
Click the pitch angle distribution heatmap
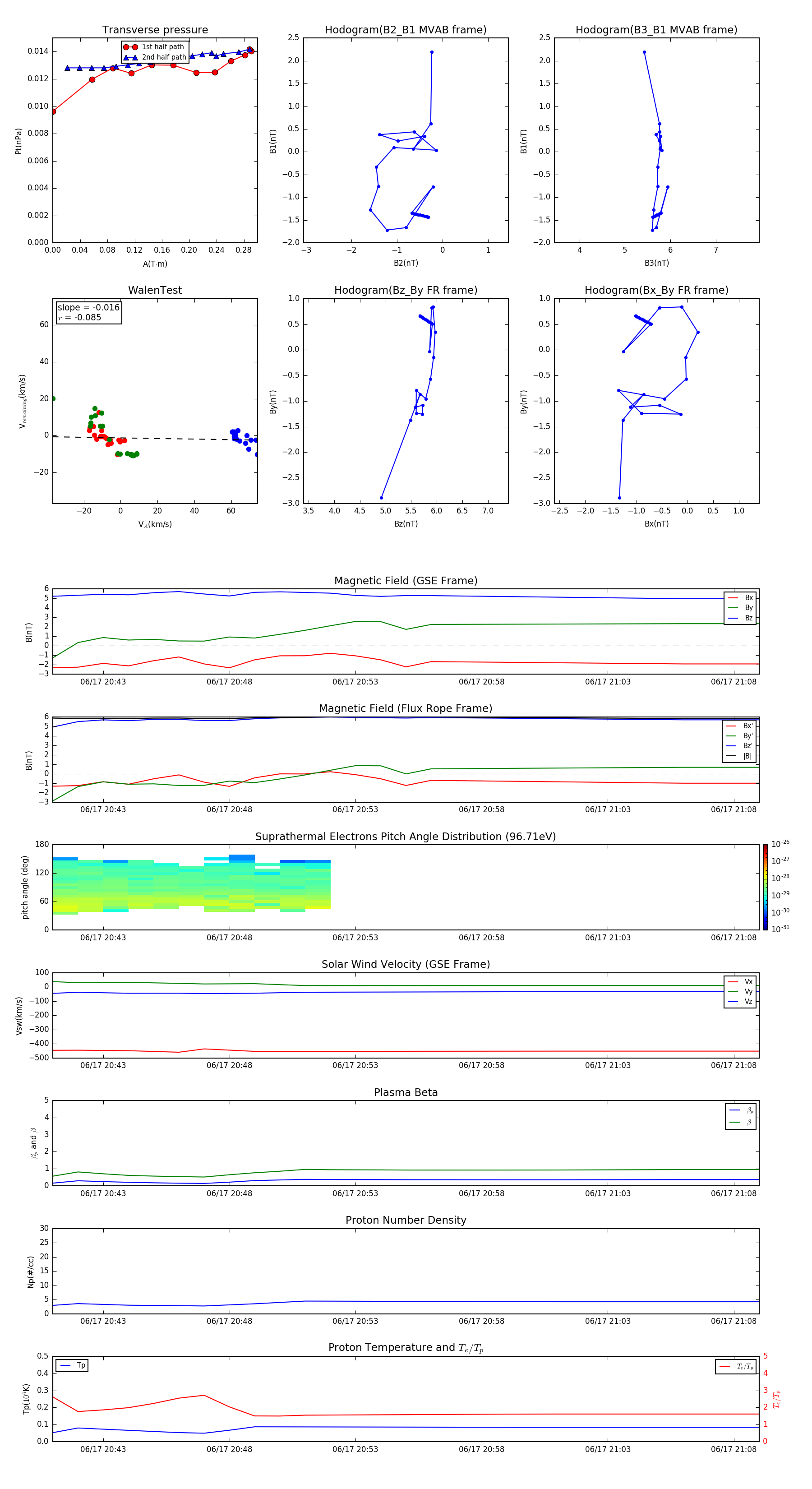click(191, 884)
